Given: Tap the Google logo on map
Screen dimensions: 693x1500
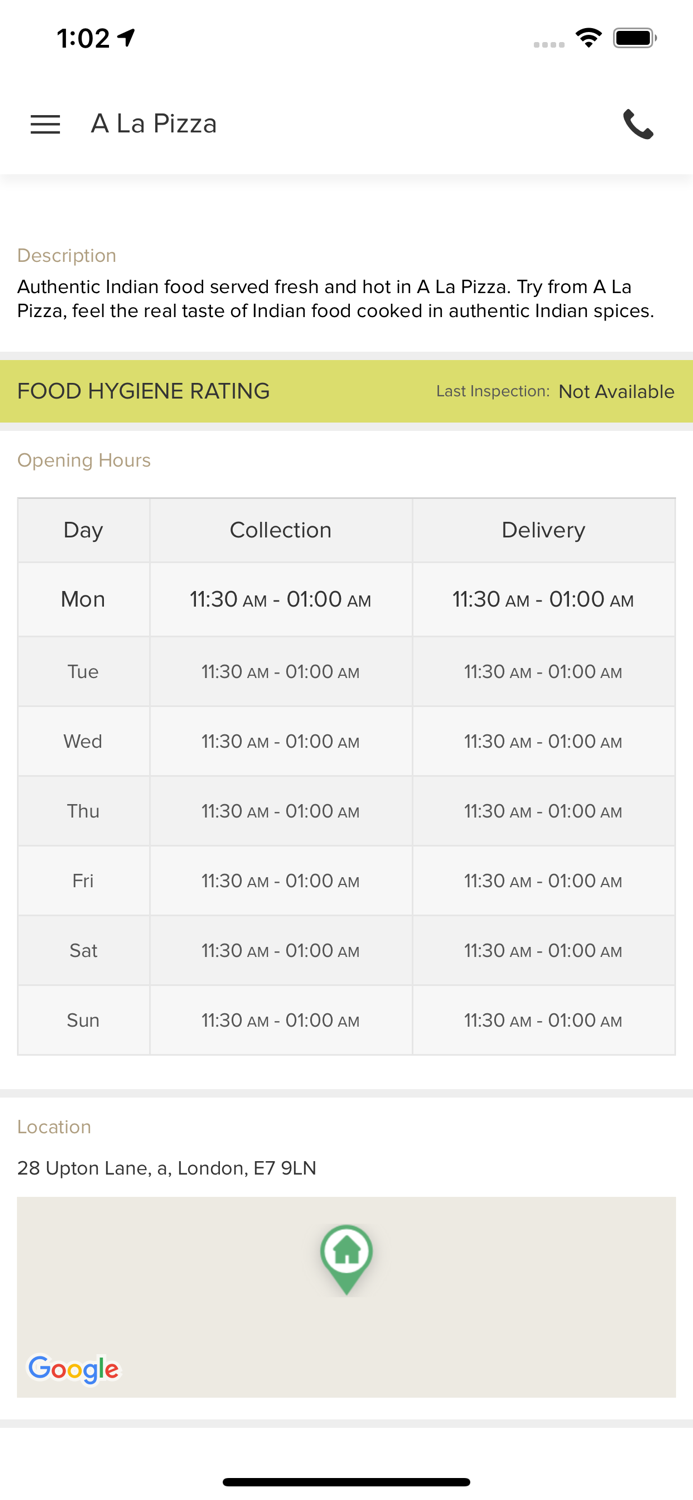Looking at the screenshot, I should tap(73, 1368).
